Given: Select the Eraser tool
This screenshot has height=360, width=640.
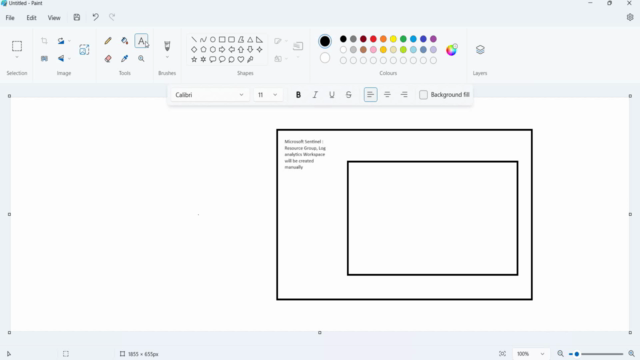Looking at the screenshot, I should click(x=108, y=59).
